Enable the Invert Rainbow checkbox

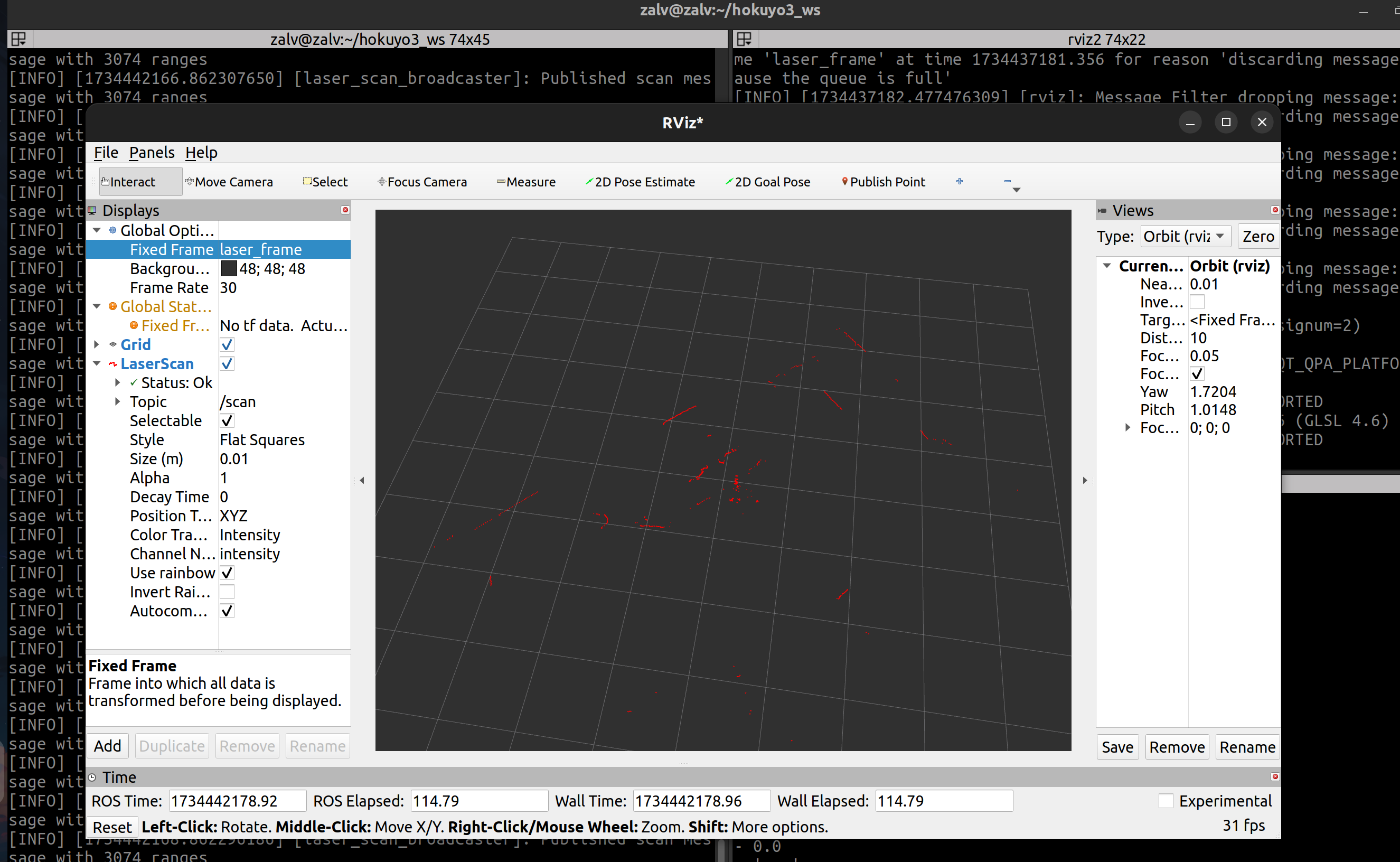[x=227, y=592]
